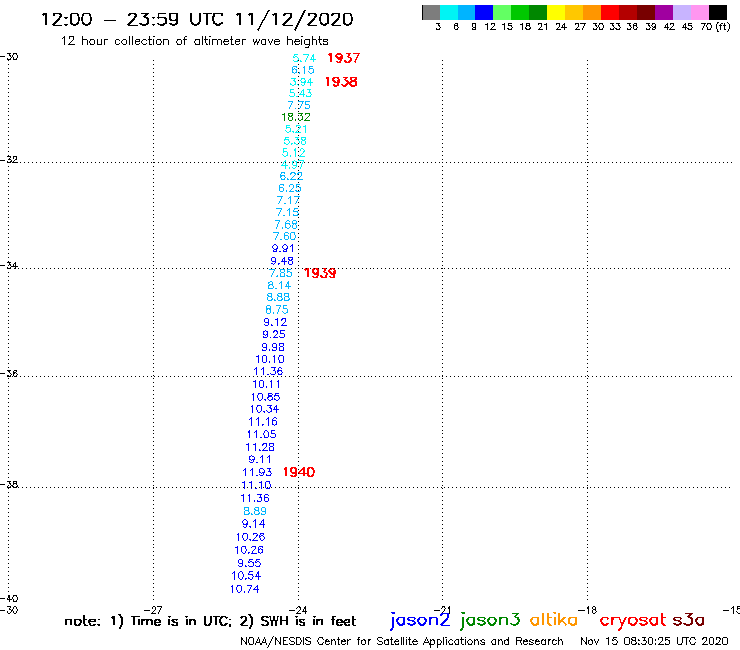Select the wave height 7.17
740x650 pixels.
point(288,200)
